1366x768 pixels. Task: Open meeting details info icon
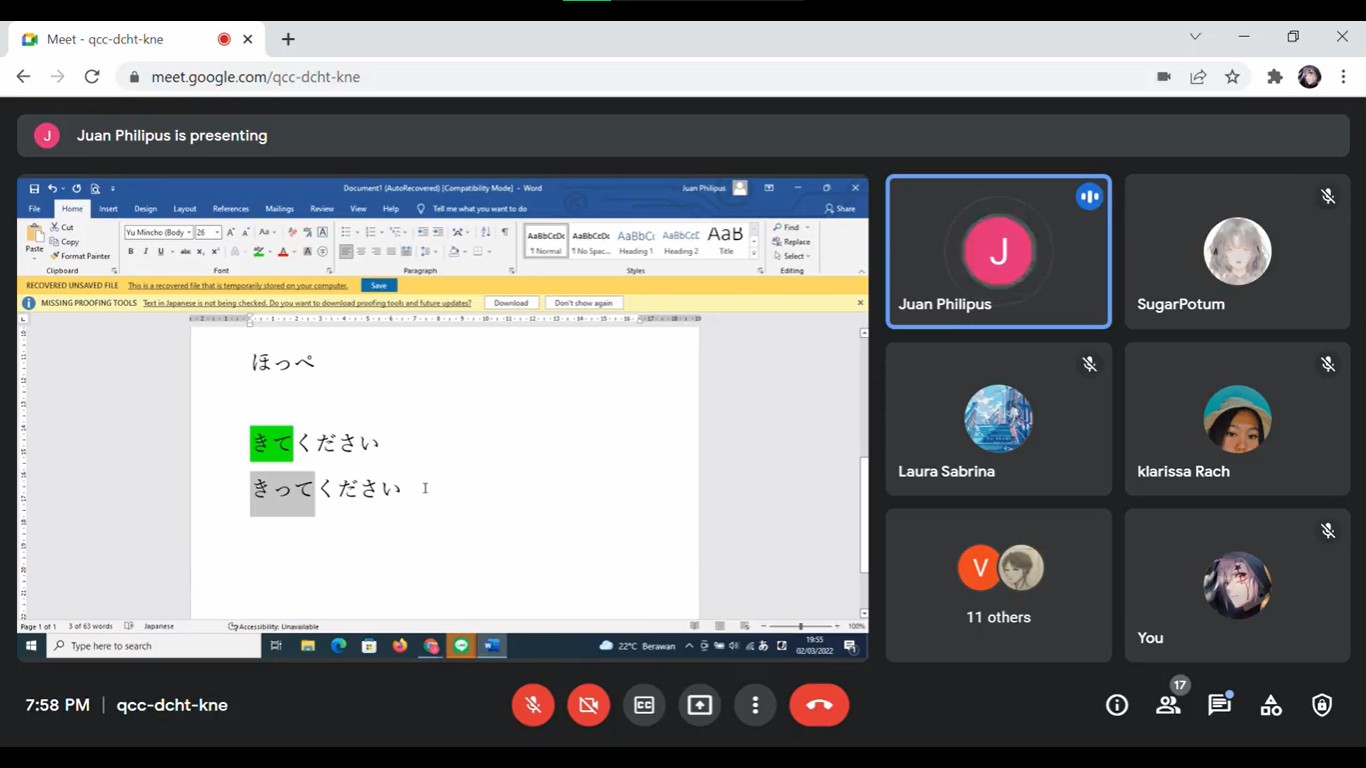click(1117, 705)
